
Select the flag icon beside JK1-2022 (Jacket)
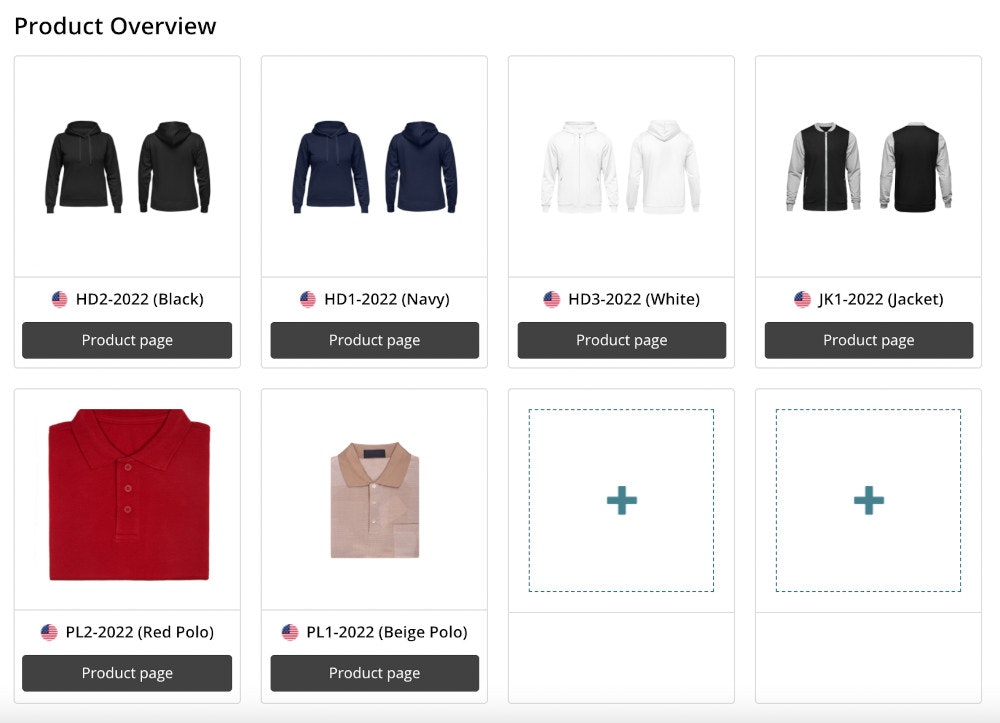(800, 298)
